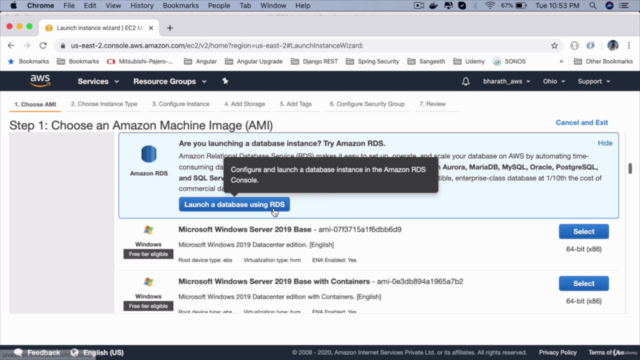Click the battery status icon
This screenshot has width=640, height=360.
(521, 6)
